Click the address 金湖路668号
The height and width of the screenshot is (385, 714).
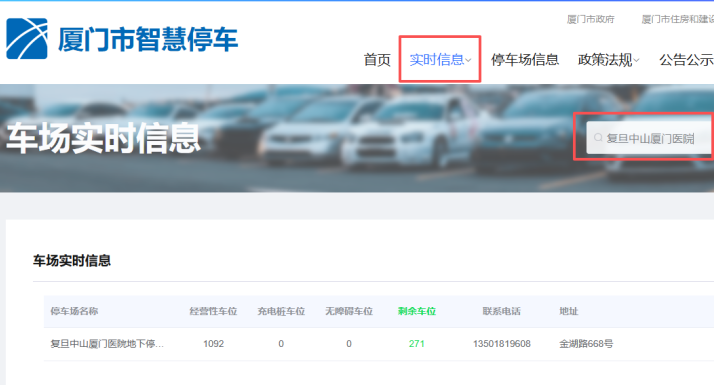586,344
